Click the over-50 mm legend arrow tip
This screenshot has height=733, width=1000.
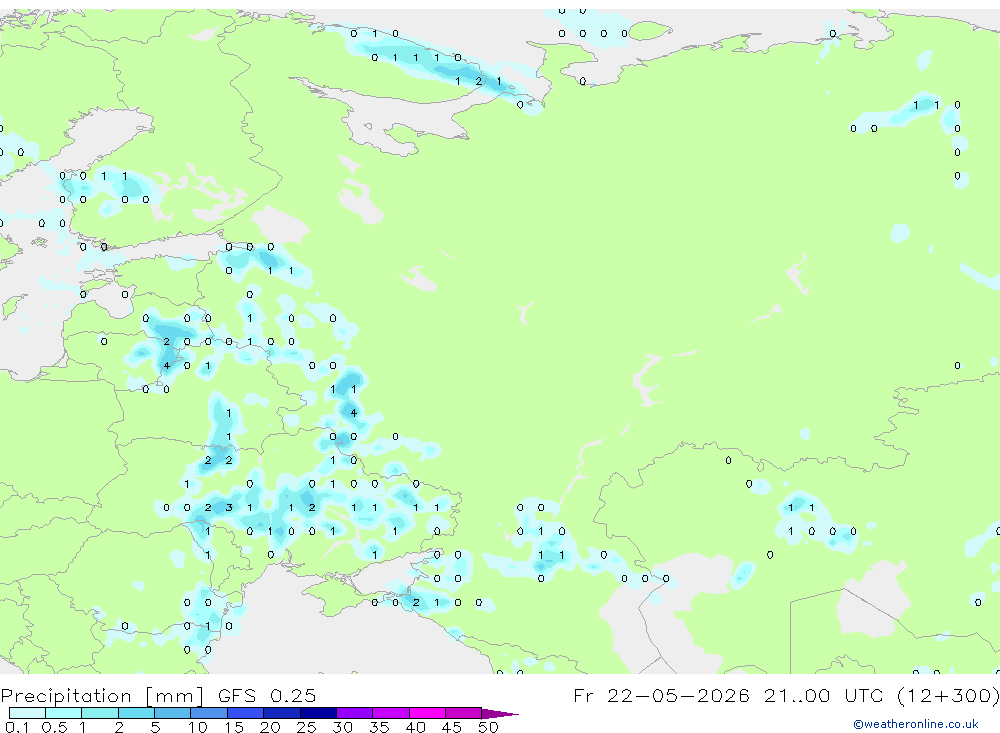[x=501, y=714]
